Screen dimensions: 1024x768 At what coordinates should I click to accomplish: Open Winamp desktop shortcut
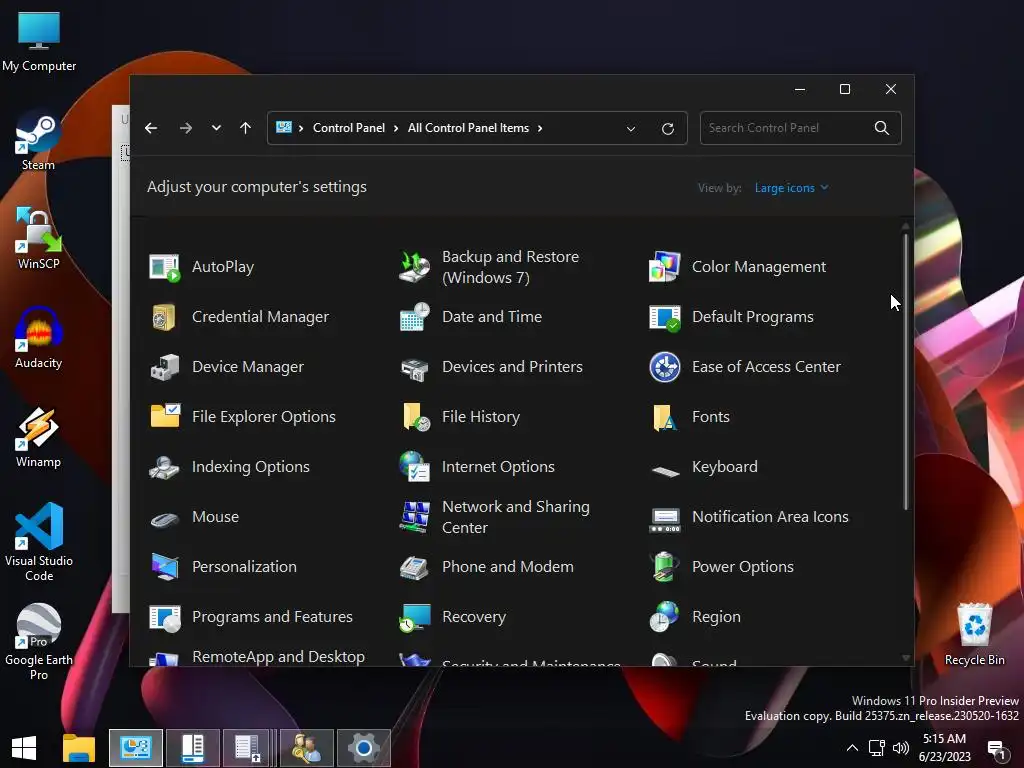tap(39, 438)
